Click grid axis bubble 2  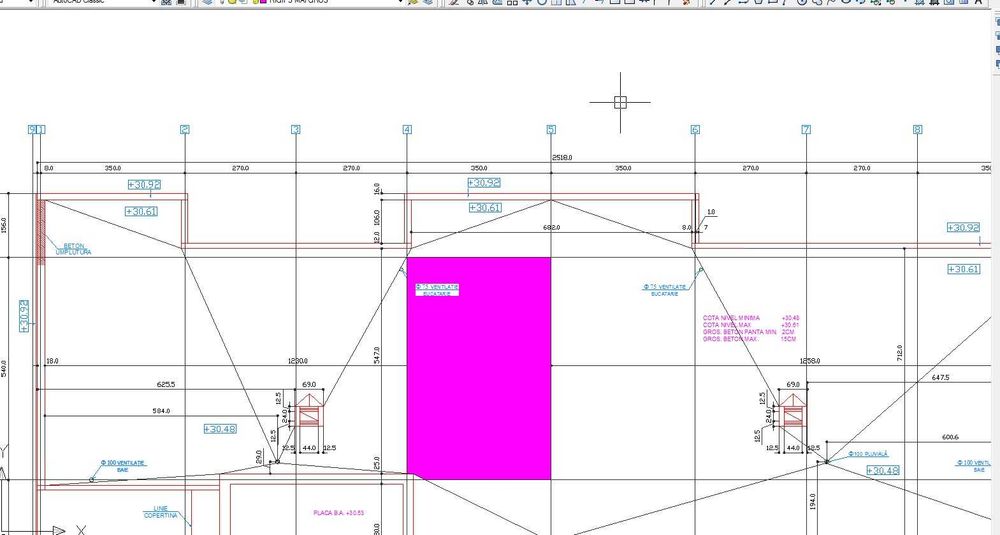[185, 129]
